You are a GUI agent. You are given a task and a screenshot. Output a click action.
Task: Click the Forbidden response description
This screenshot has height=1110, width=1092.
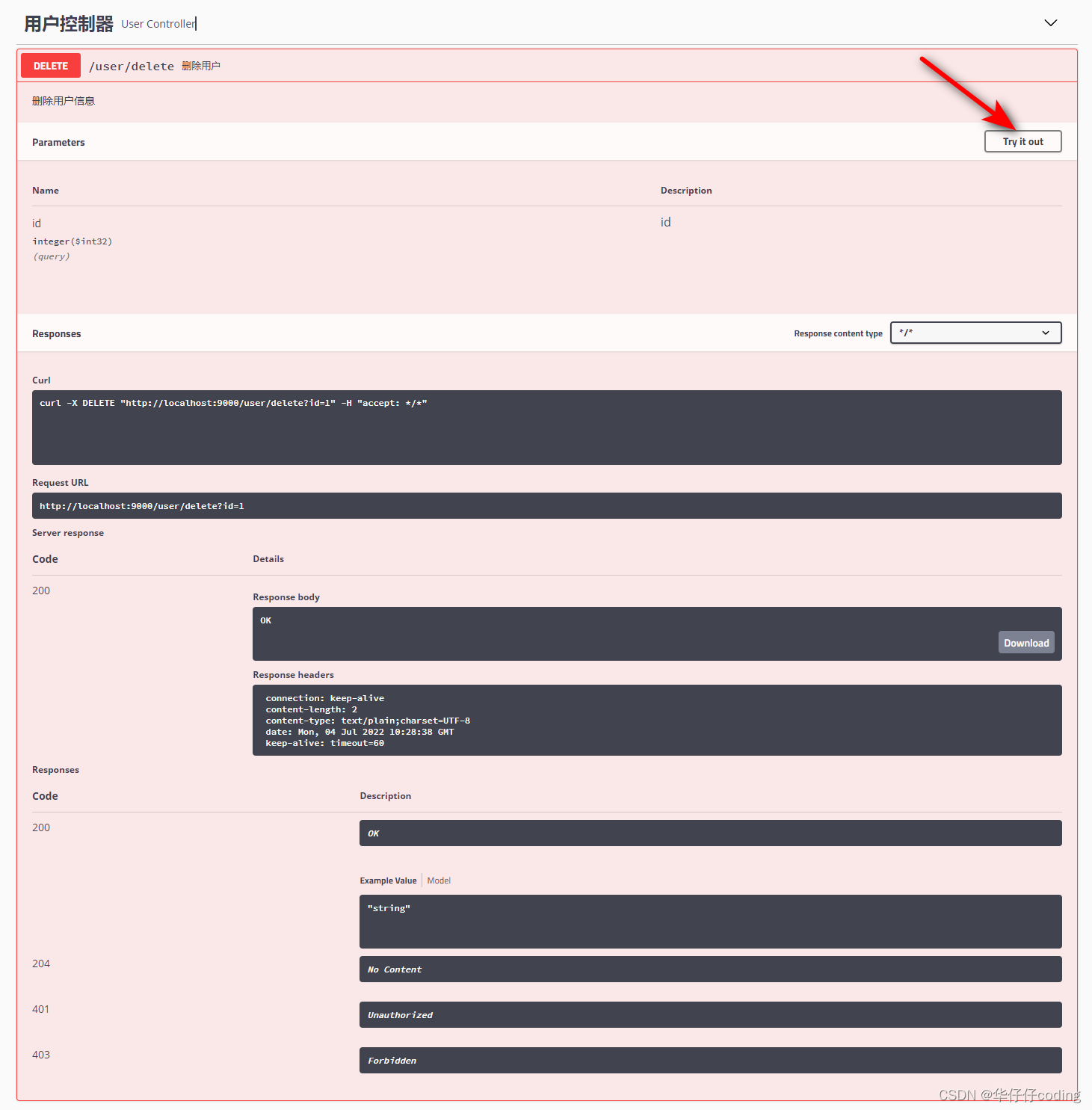(392, 1061)
